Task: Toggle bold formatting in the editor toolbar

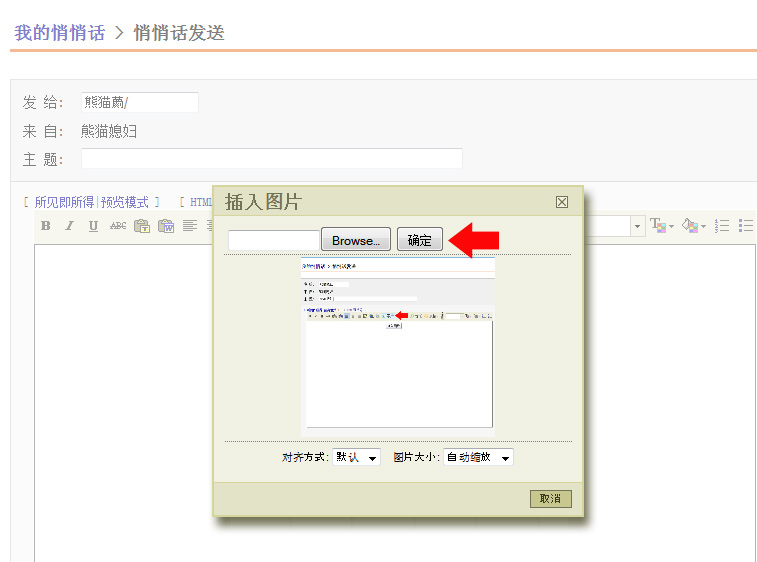Action: click(x=45, y=226)
